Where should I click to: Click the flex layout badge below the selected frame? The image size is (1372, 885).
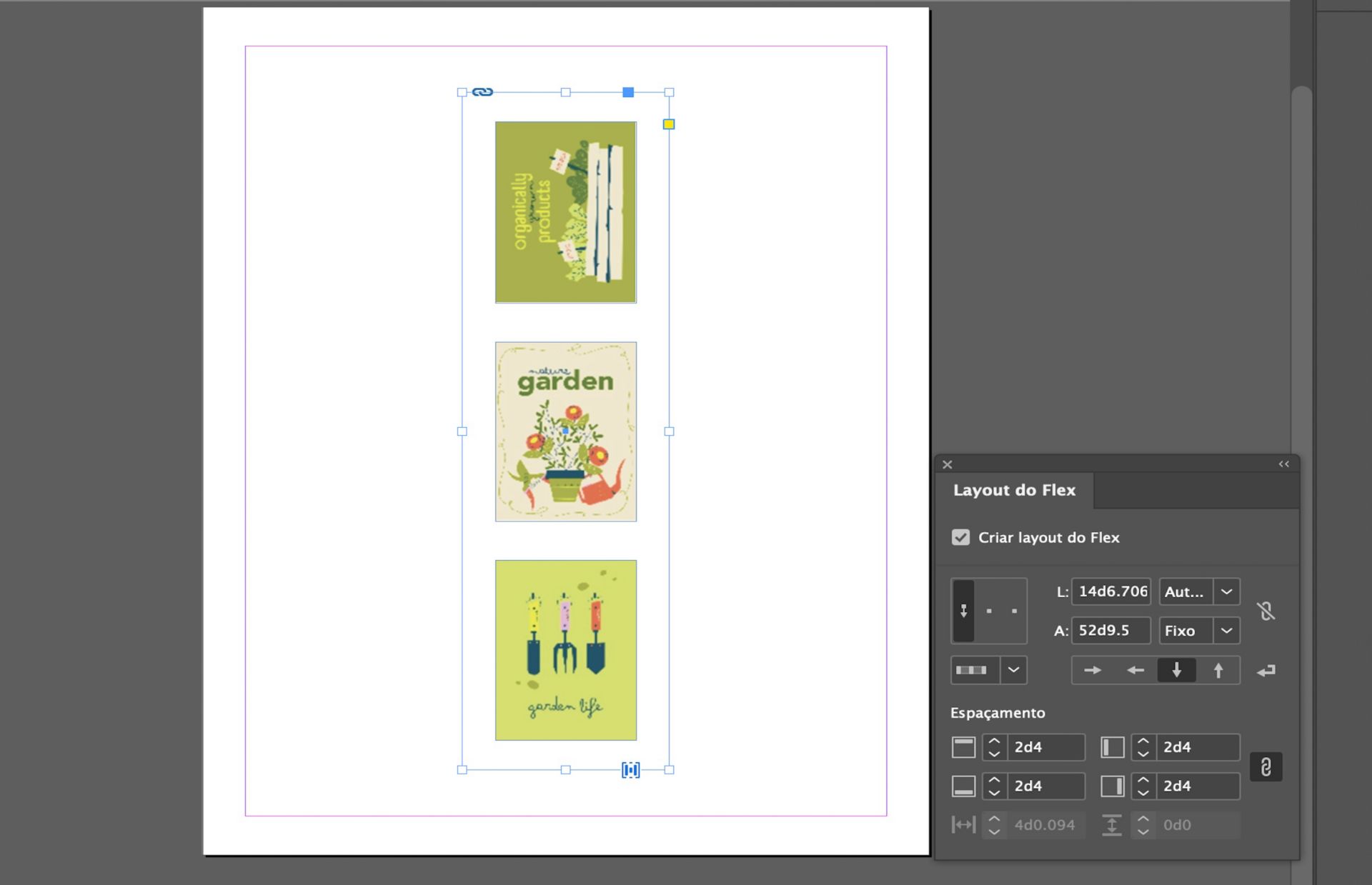coord(630,770)
